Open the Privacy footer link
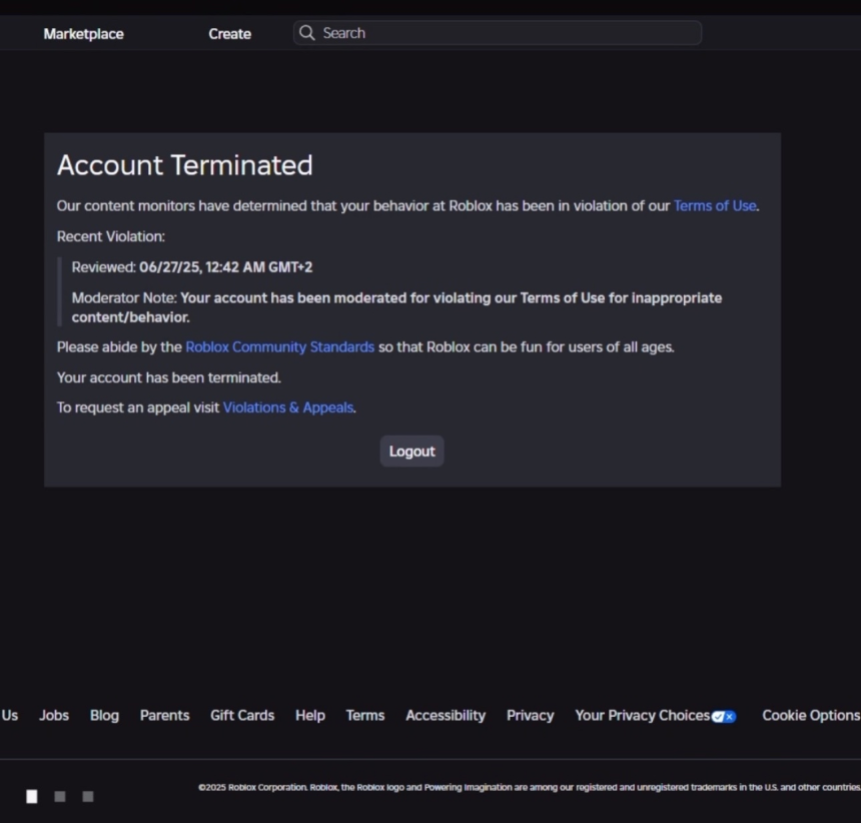Image resolution: width=861 pixels, height=823 pixels. click(x=530, y=715)
